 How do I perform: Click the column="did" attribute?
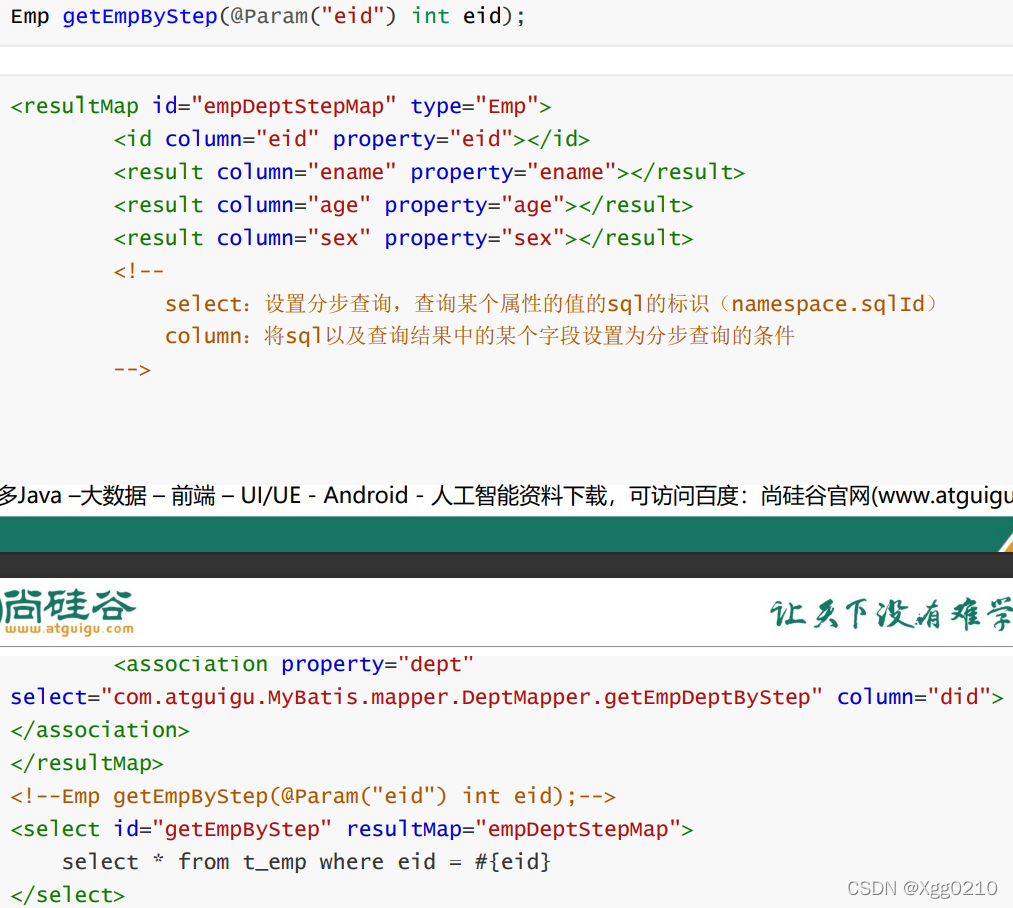tap(914, 697)
